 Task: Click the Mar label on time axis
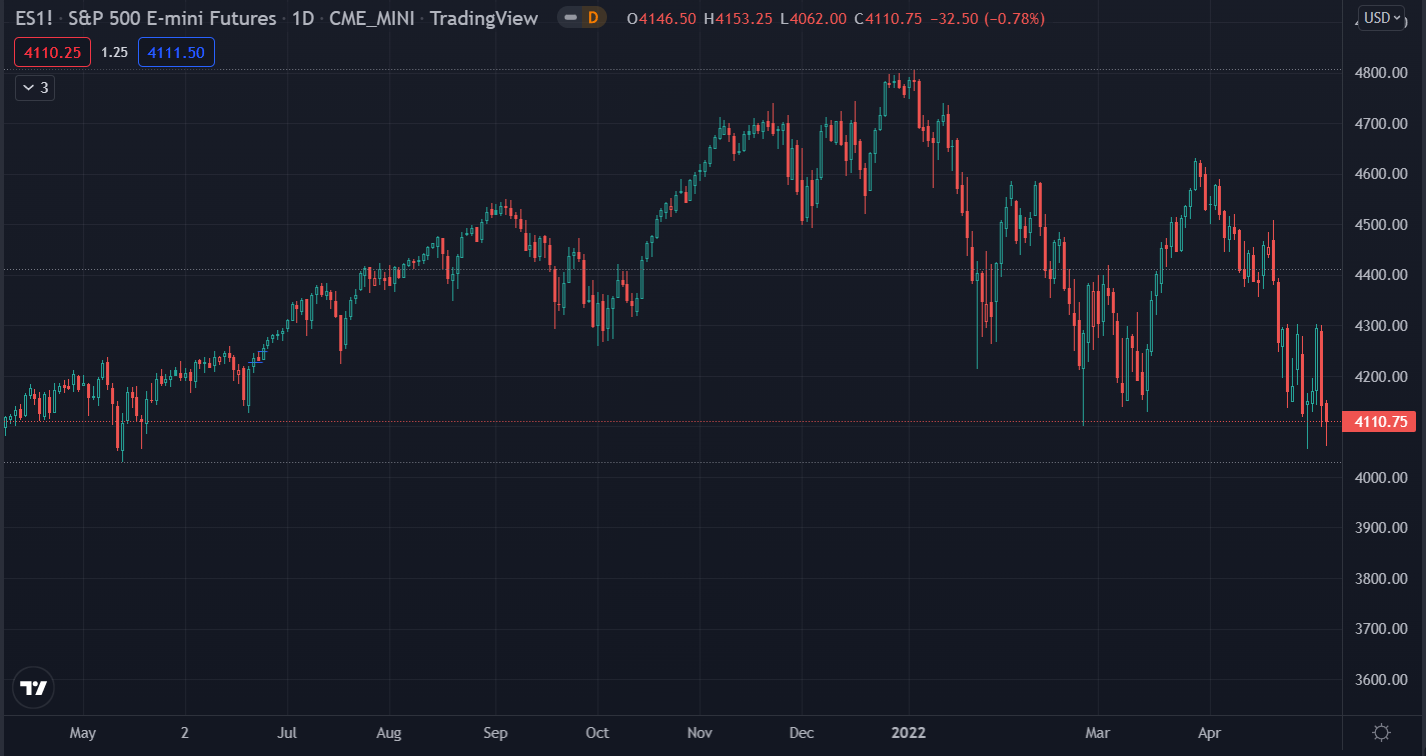coord(1098,733)
